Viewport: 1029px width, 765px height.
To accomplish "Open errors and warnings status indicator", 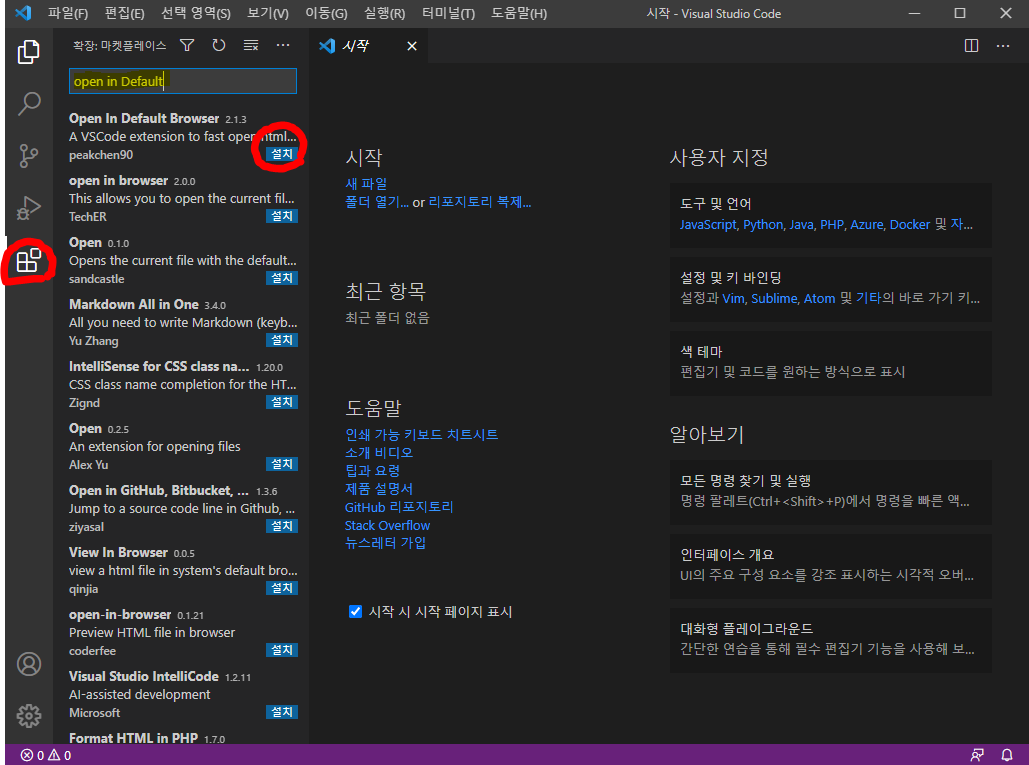I will (46, 755).
